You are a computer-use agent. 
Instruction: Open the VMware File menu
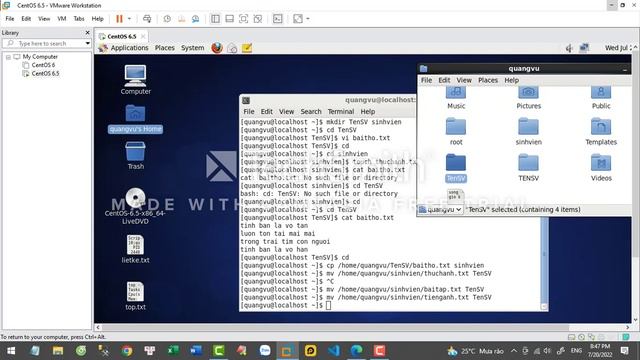(10, 19)
